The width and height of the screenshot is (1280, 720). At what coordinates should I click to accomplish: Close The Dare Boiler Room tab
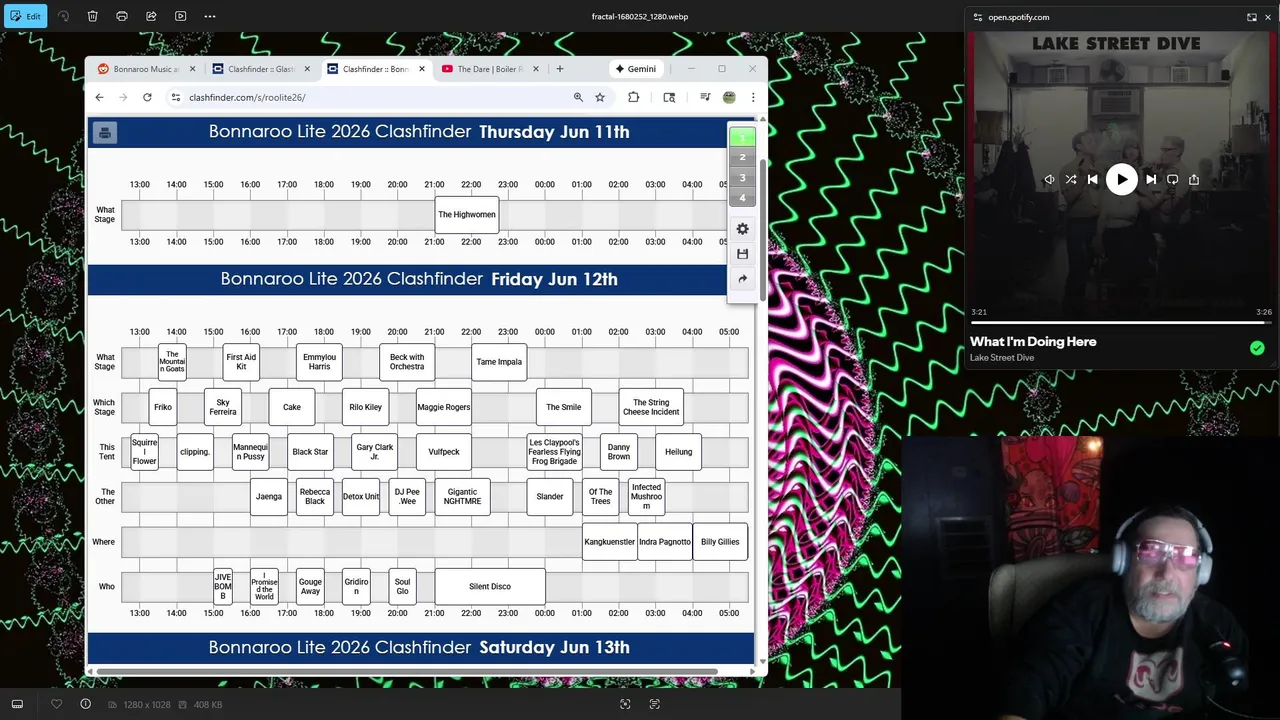coord(536,69)
